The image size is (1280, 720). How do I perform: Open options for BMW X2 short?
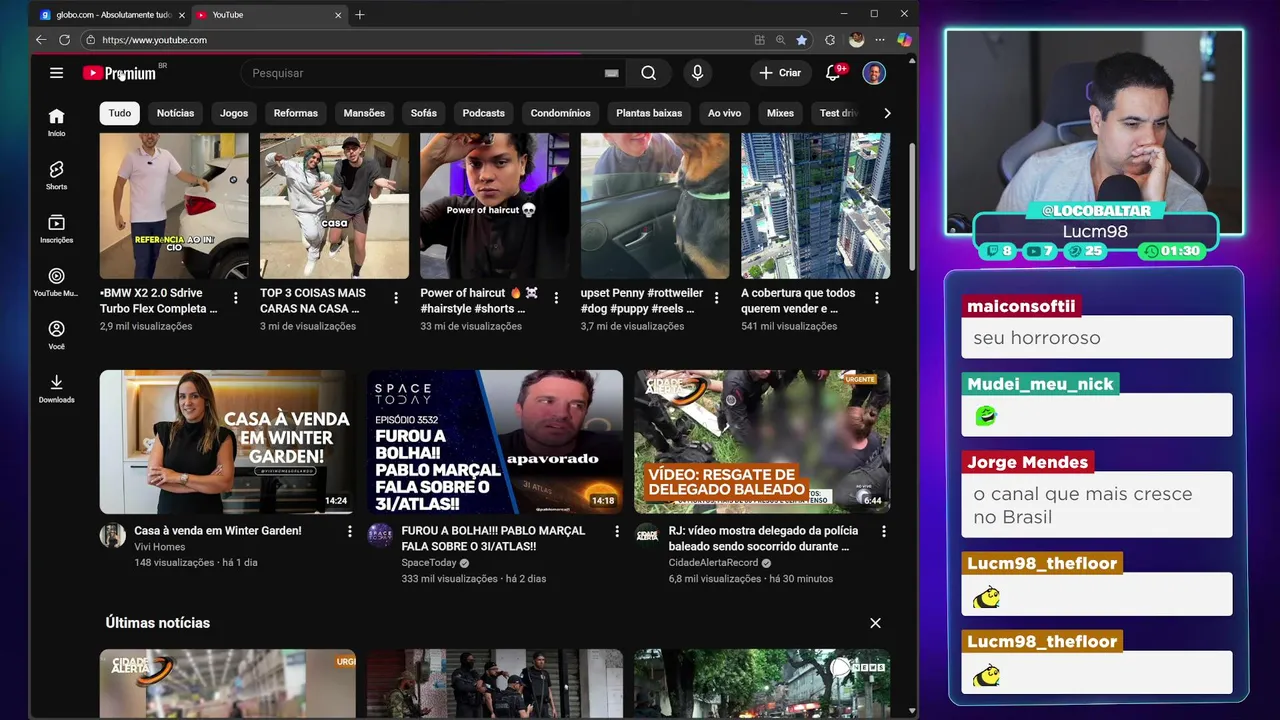pos(235,298)
